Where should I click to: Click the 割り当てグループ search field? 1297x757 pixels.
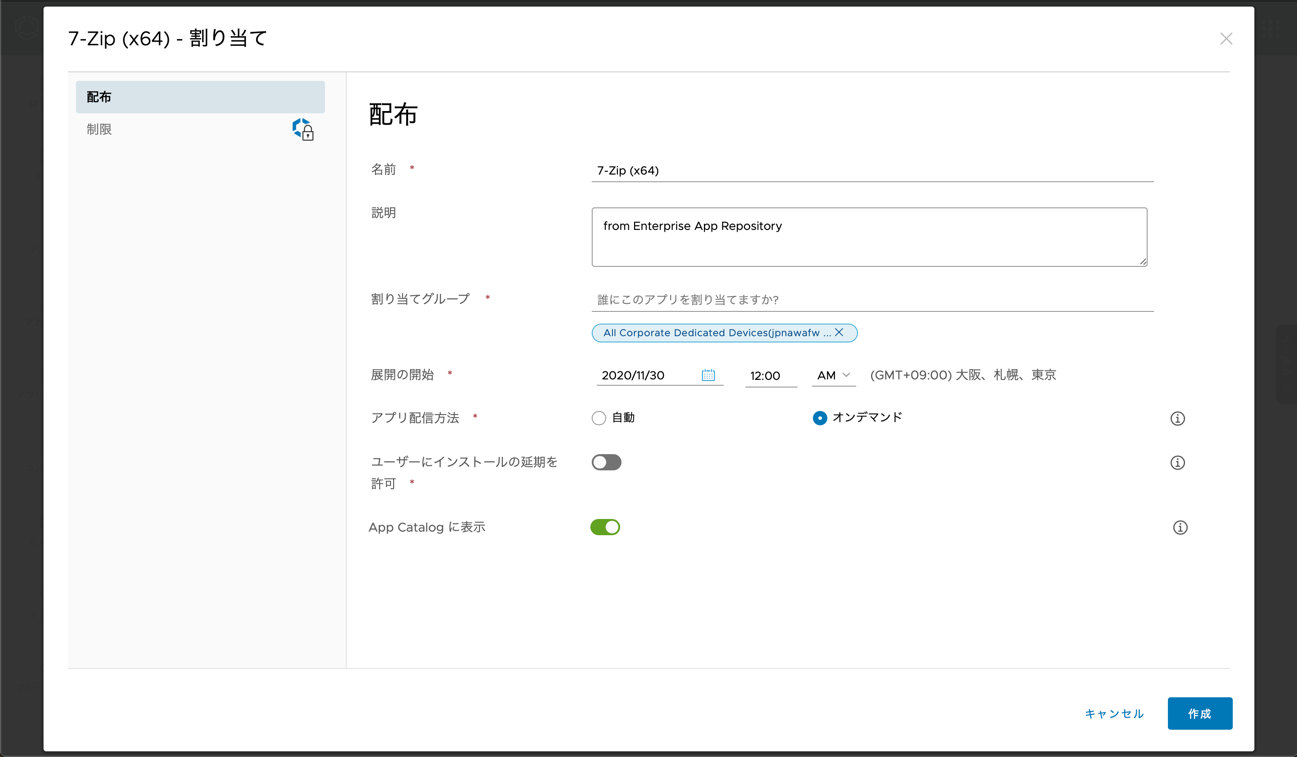pos(872,299)
